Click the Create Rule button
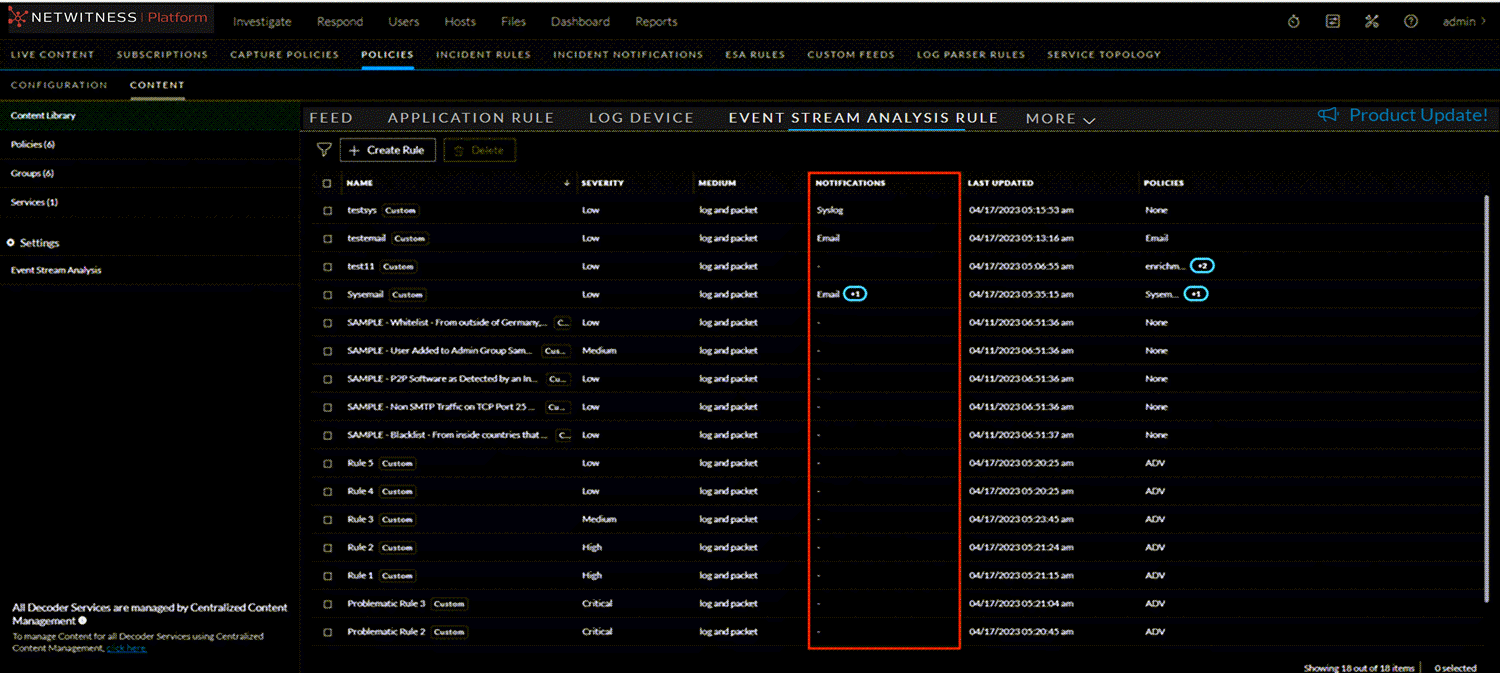The height and width of the screenshot is (673, 1500). pyautogui.click(x=387, y=150)
